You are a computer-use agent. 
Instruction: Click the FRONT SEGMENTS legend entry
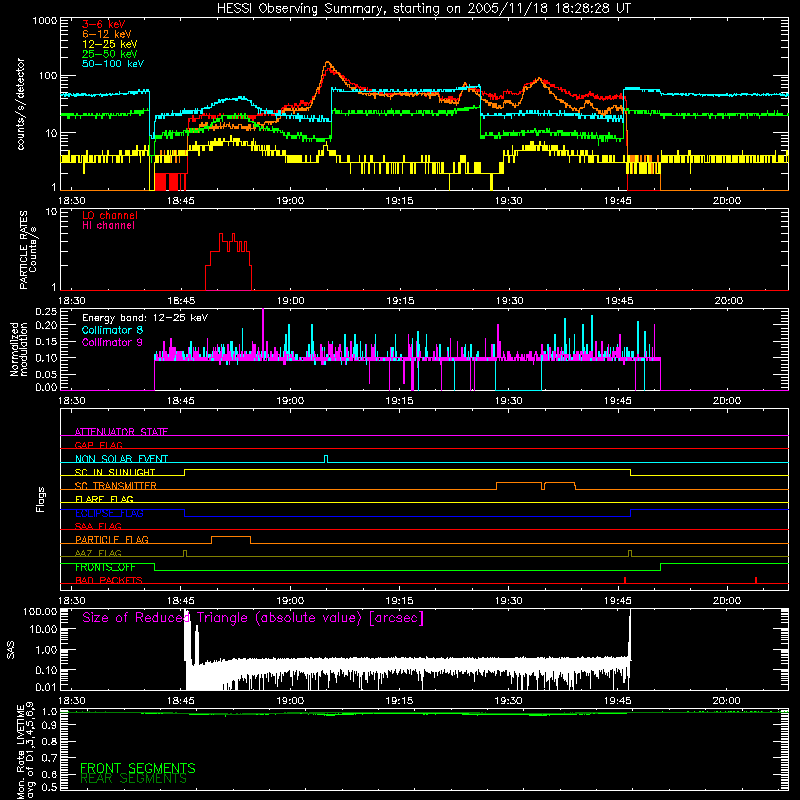[138, 768]
